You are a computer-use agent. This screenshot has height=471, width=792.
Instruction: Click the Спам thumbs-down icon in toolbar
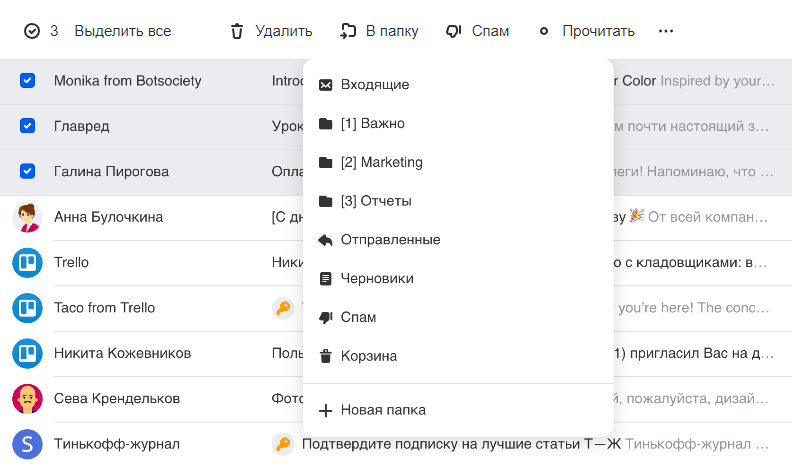pos(453,31)
